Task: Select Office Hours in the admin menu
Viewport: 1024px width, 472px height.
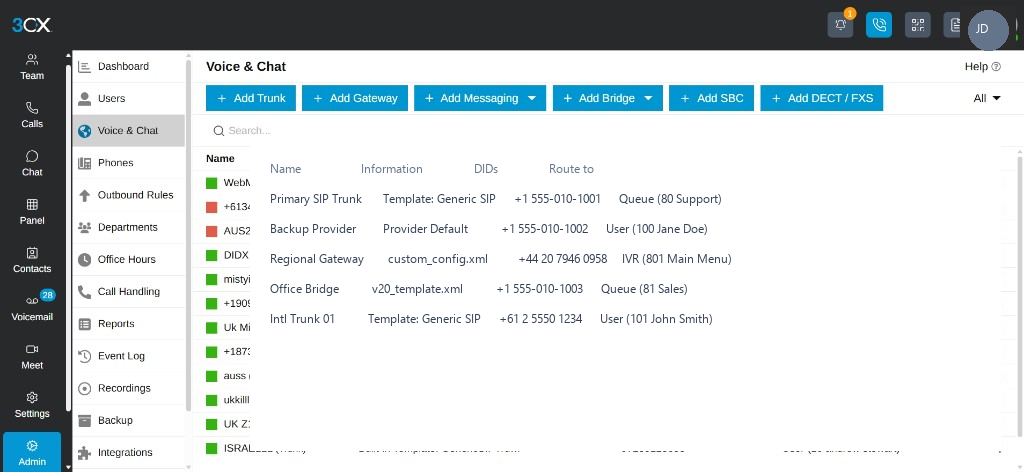Action: click(x=129, y=259)
